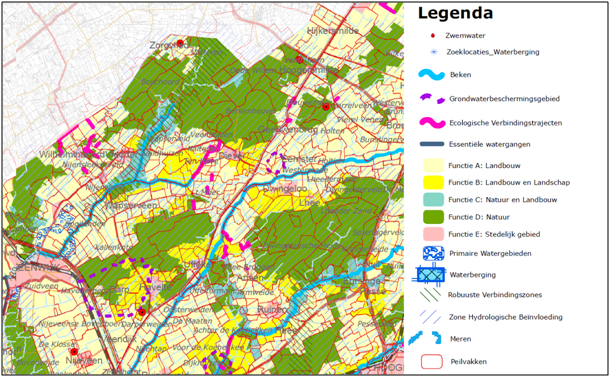Select the Essentiële watergangen line symbol
The image size is (611, 377).
tap(432, 144)
